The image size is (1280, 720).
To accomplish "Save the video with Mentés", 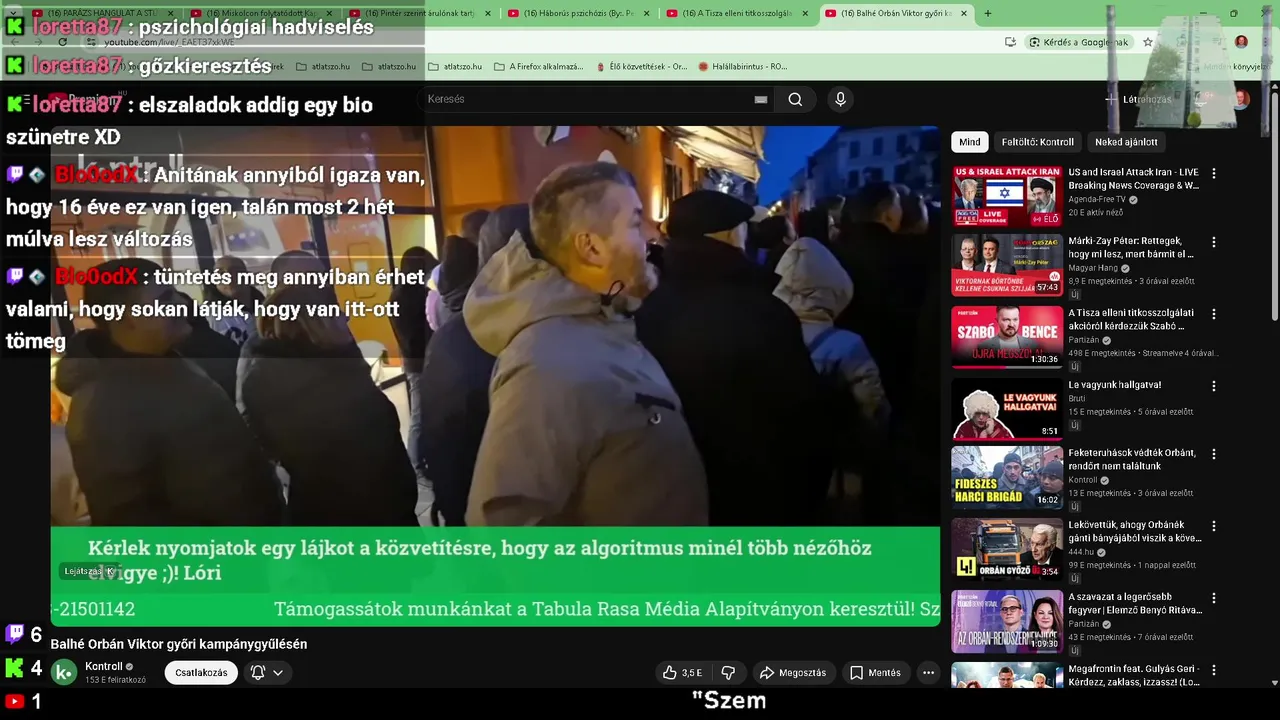I will [x=875, y=673].
